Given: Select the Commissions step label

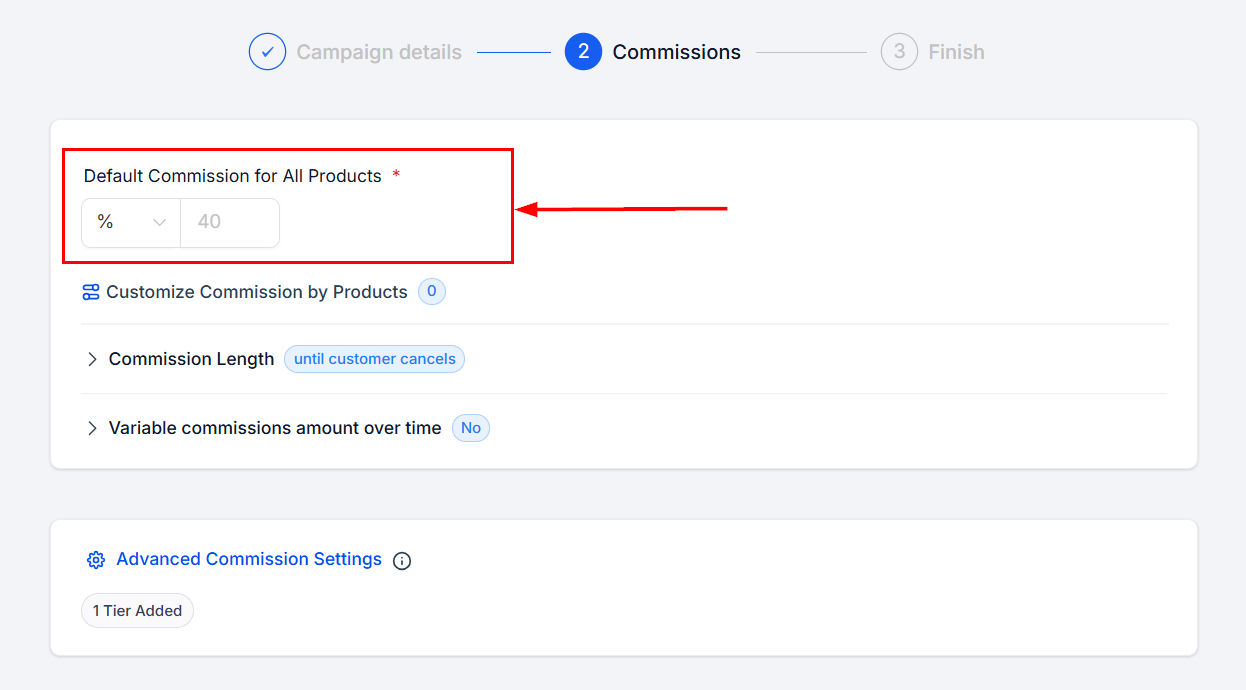Looking at the screenshot, I should [x=676, y=52].
